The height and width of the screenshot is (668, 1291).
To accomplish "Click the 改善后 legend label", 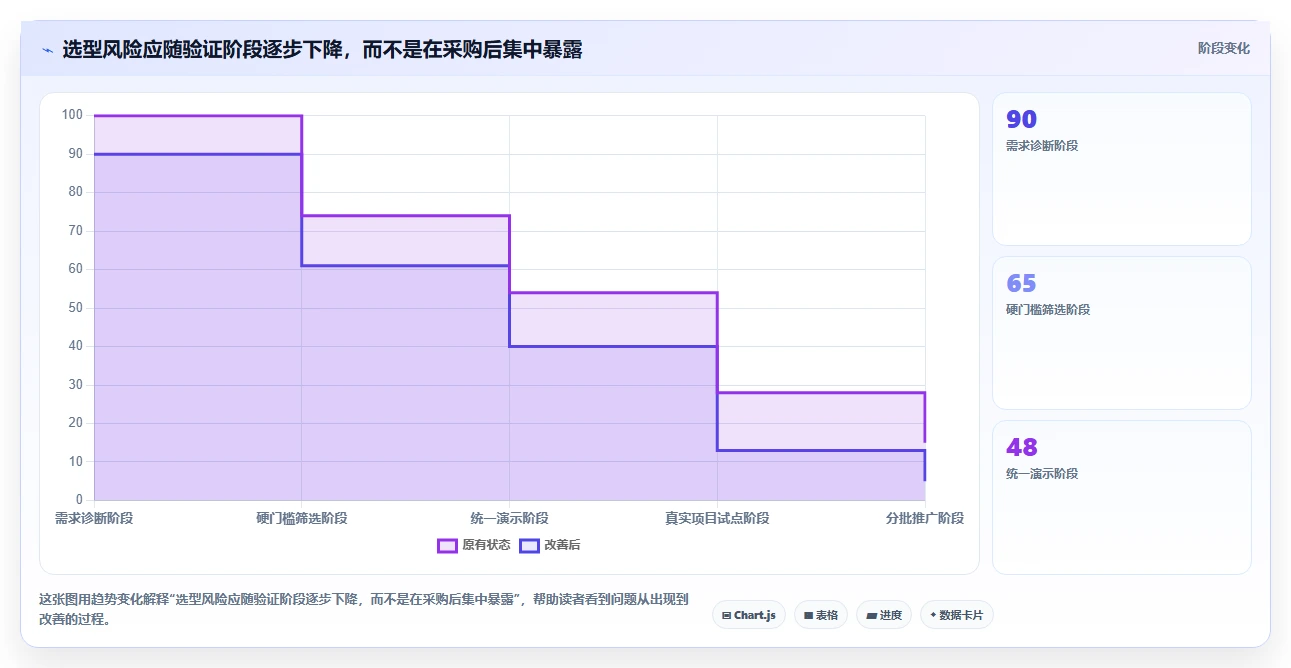I will click(x=562, y=545).
